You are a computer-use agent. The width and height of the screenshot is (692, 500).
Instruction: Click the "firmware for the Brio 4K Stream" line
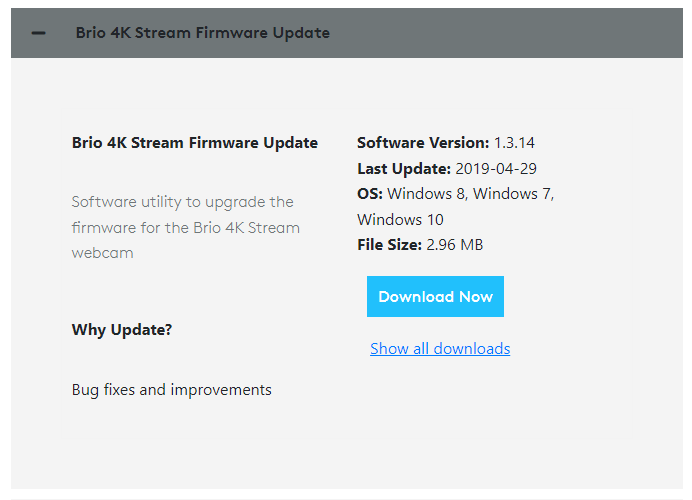186,228
